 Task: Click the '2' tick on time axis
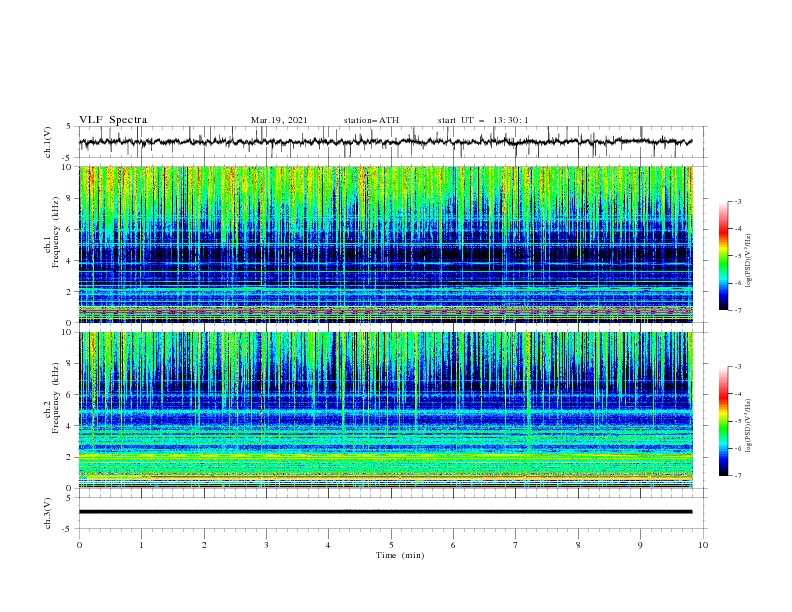click(204, 545)
